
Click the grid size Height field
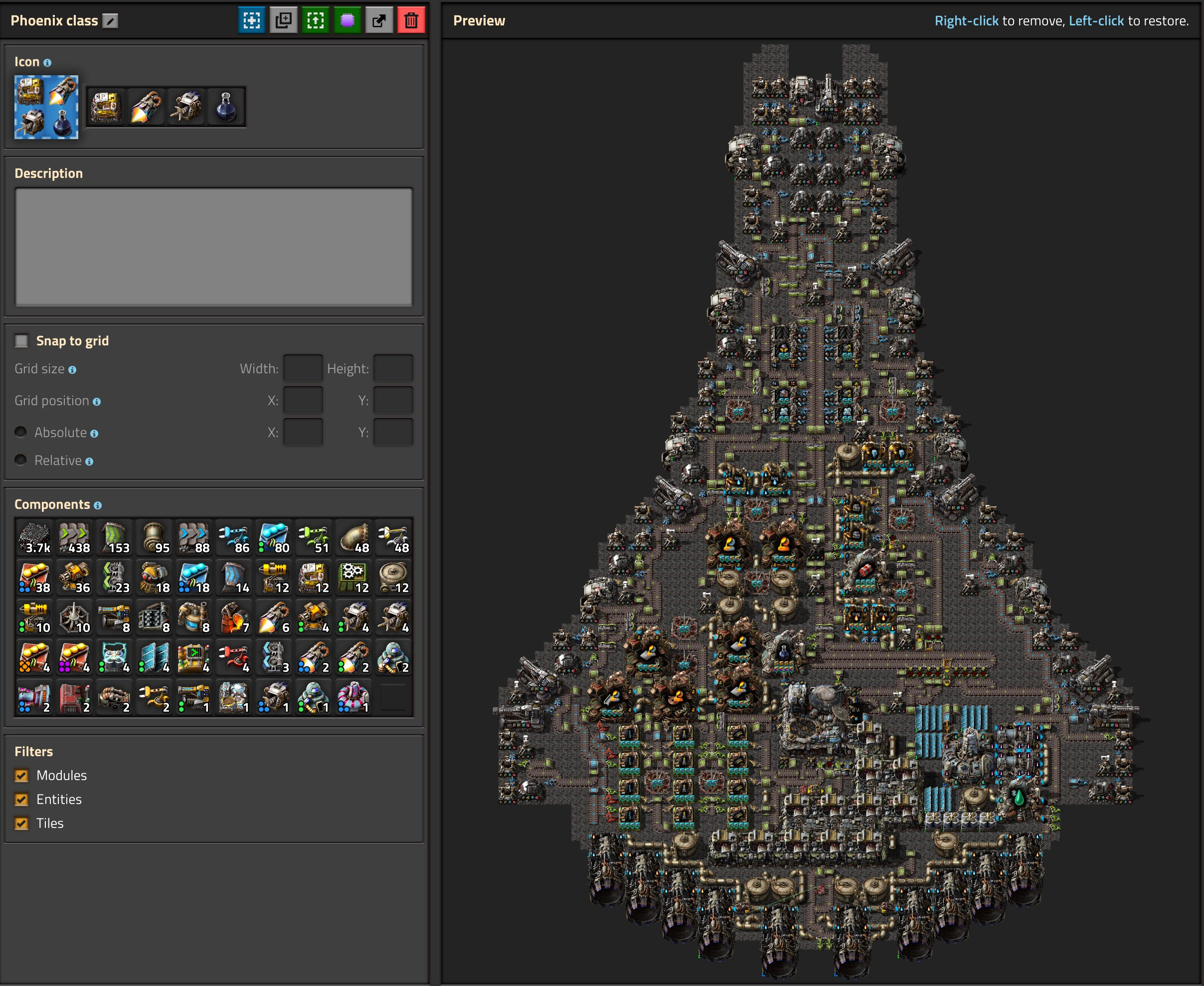tap(393, 368)
